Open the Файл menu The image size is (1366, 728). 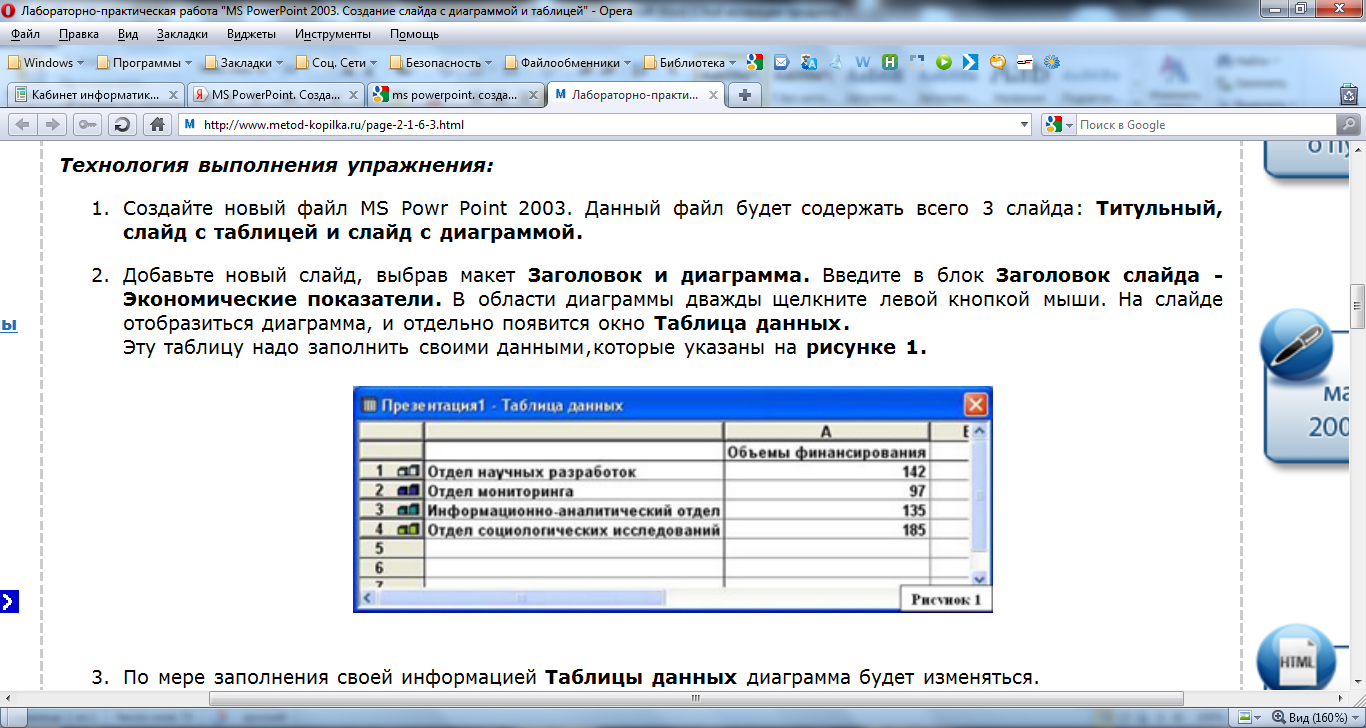point(26,34)
